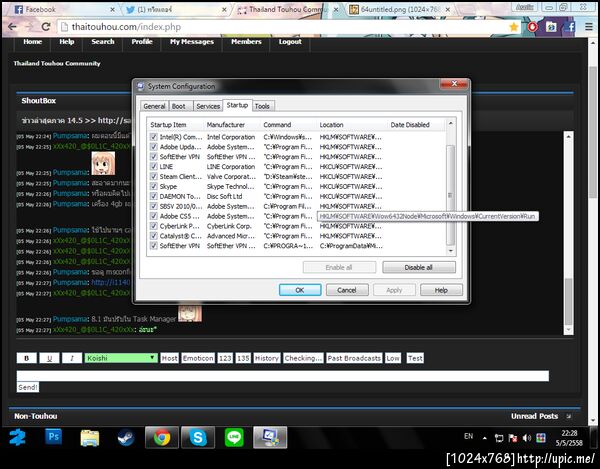Uncheck the Adobe CS5 startup item
The image size is (600, 469).
point(153,216)
